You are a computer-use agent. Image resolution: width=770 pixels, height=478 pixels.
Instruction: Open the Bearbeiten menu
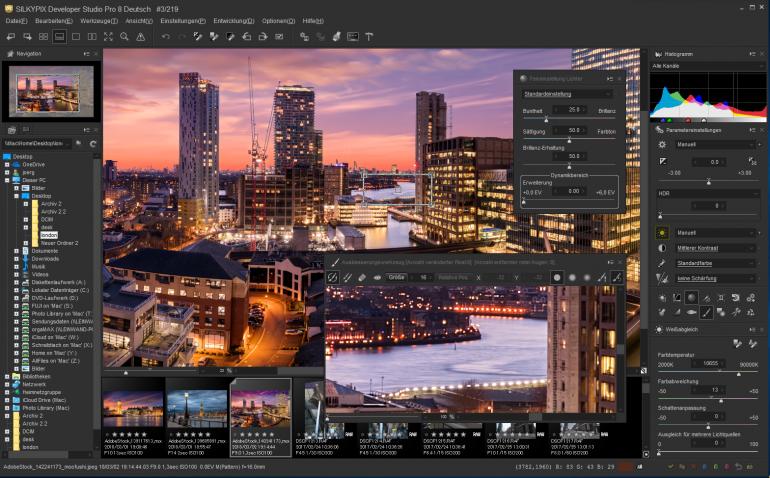click(54, 21)
